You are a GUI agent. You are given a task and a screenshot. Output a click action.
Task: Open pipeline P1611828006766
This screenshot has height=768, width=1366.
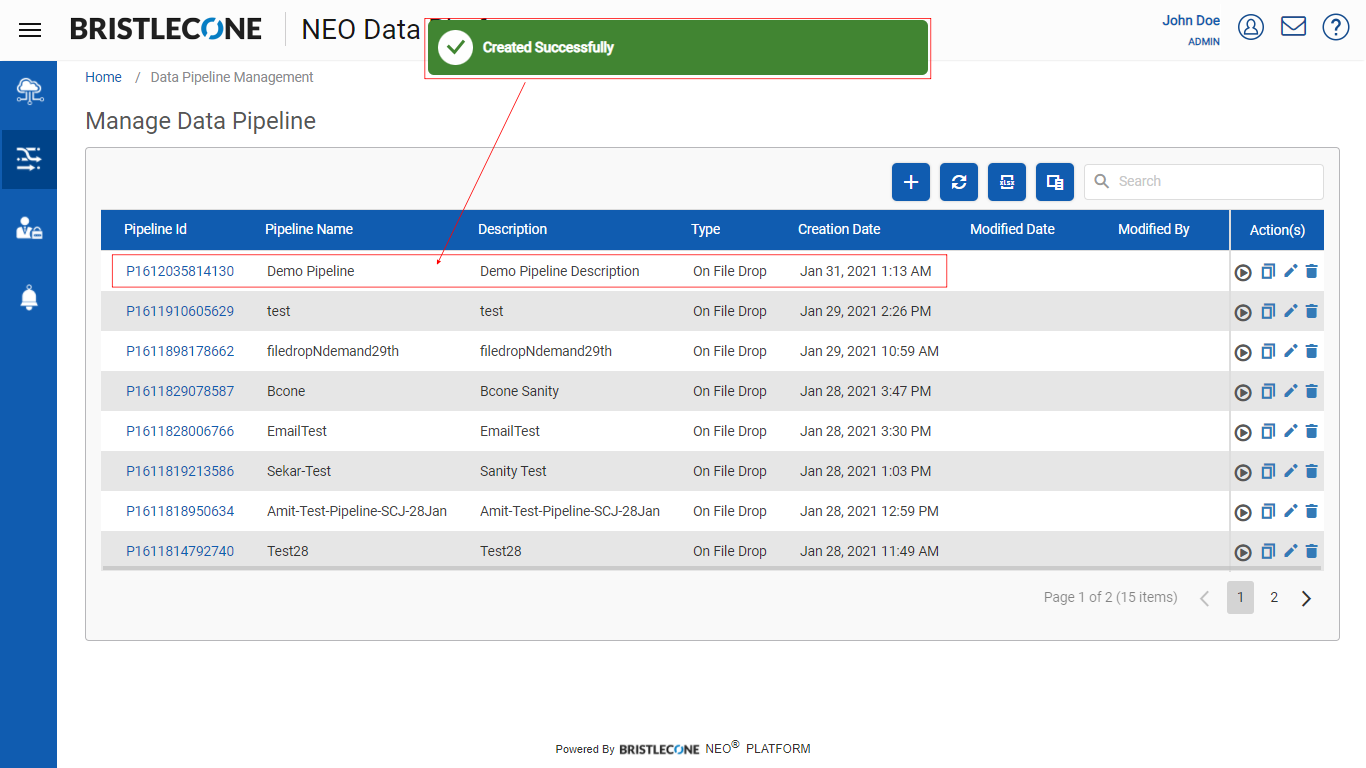(x=180, y=431)
